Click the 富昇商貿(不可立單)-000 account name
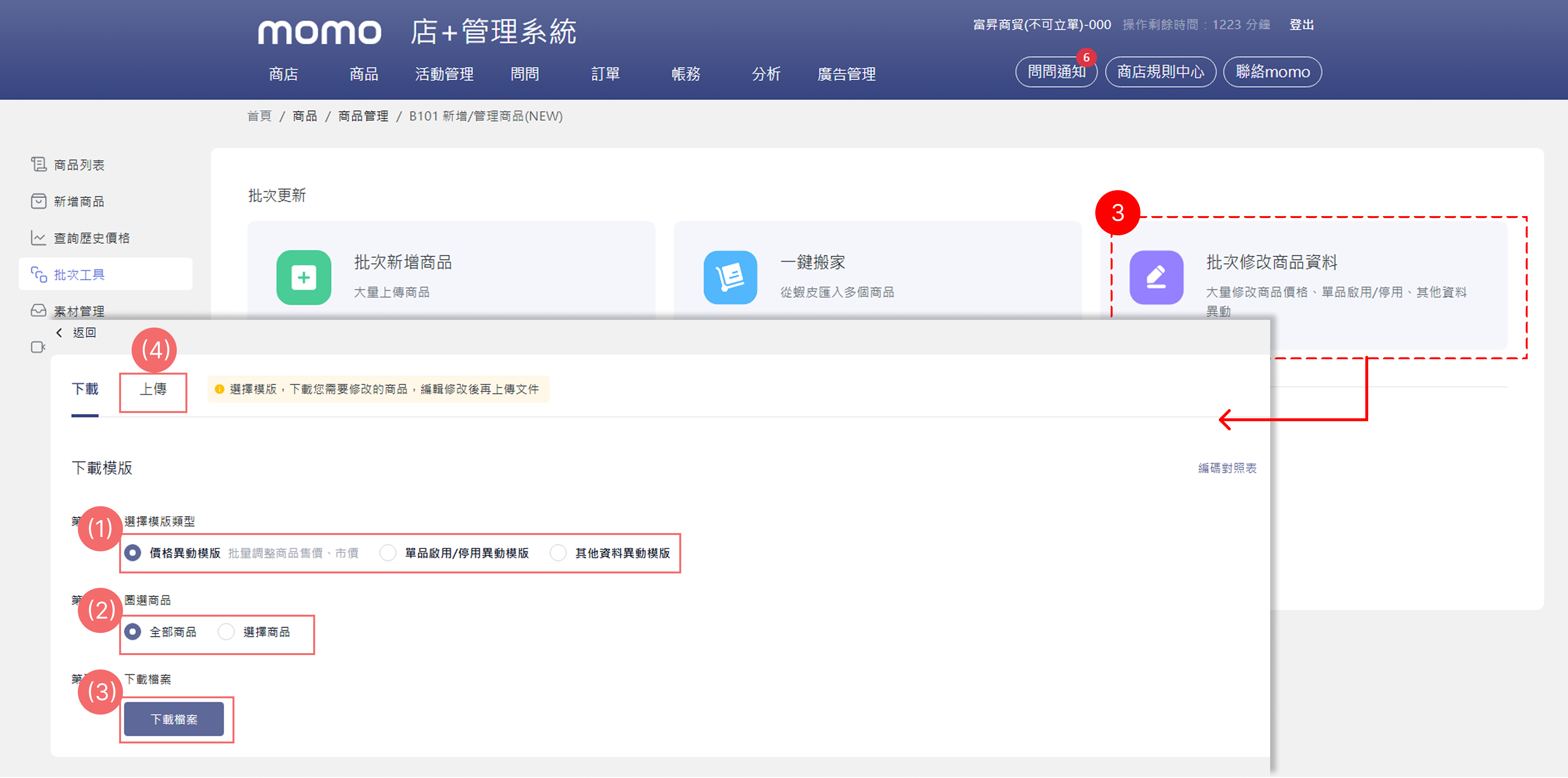 tap(1041, 25)
